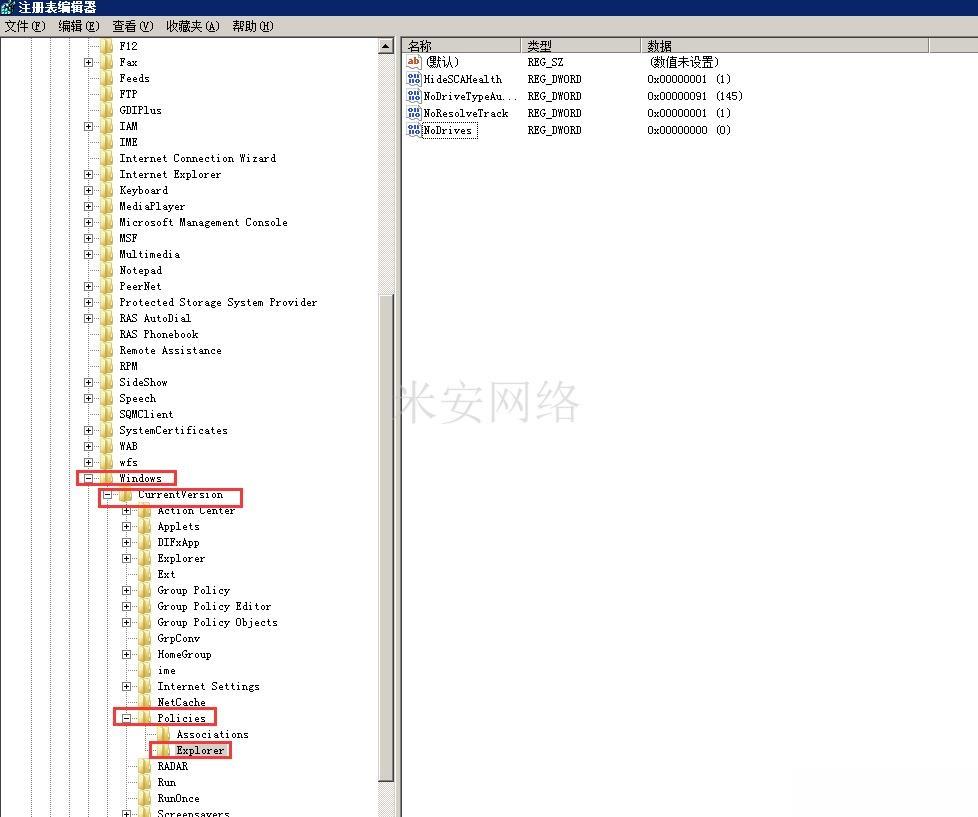Viewport: 978px width, 817px height.
Task: Select the Run folder icon
Action: click(145, 782)
